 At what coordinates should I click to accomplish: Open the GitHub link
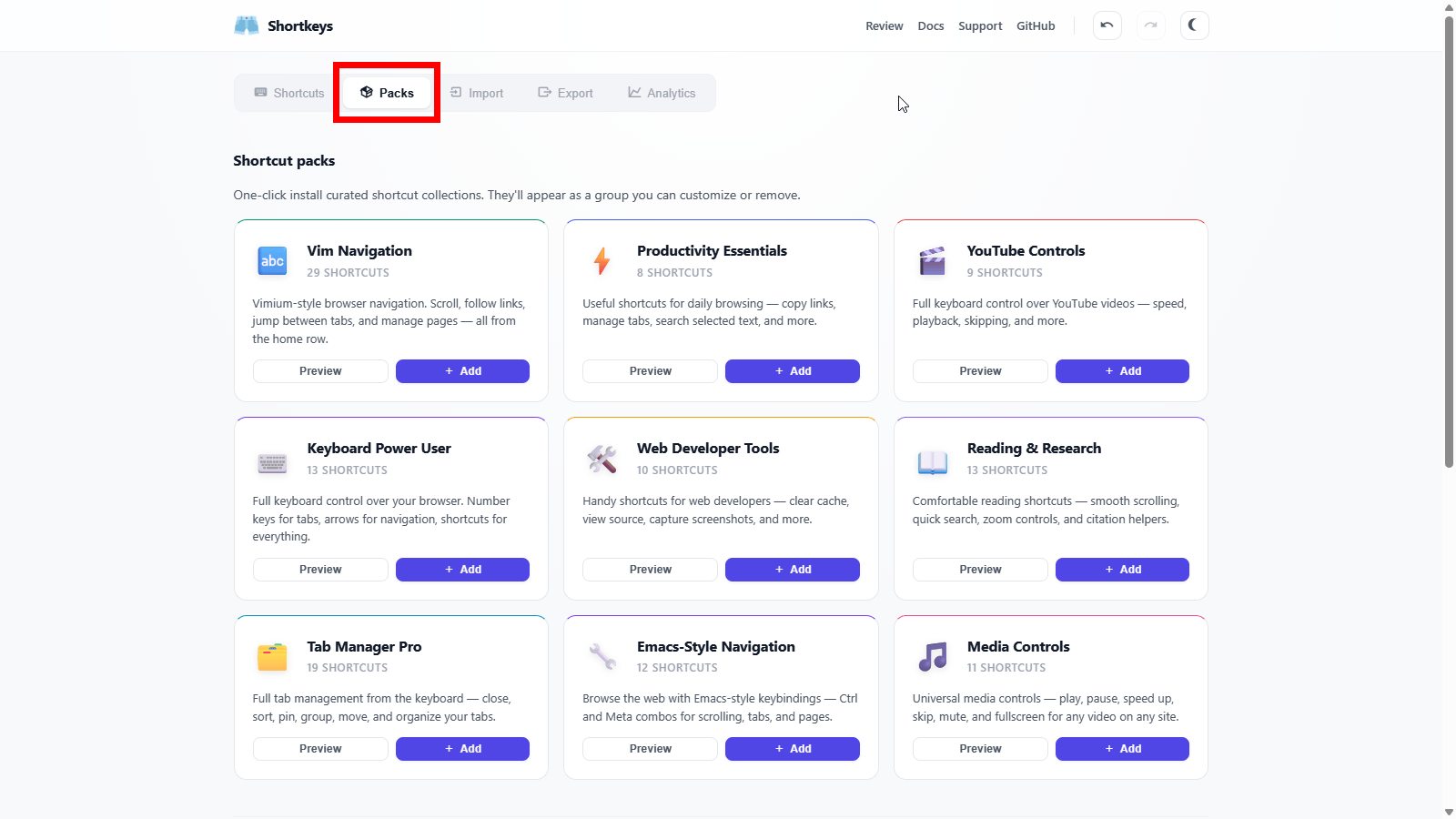[x=1036, y=26]
